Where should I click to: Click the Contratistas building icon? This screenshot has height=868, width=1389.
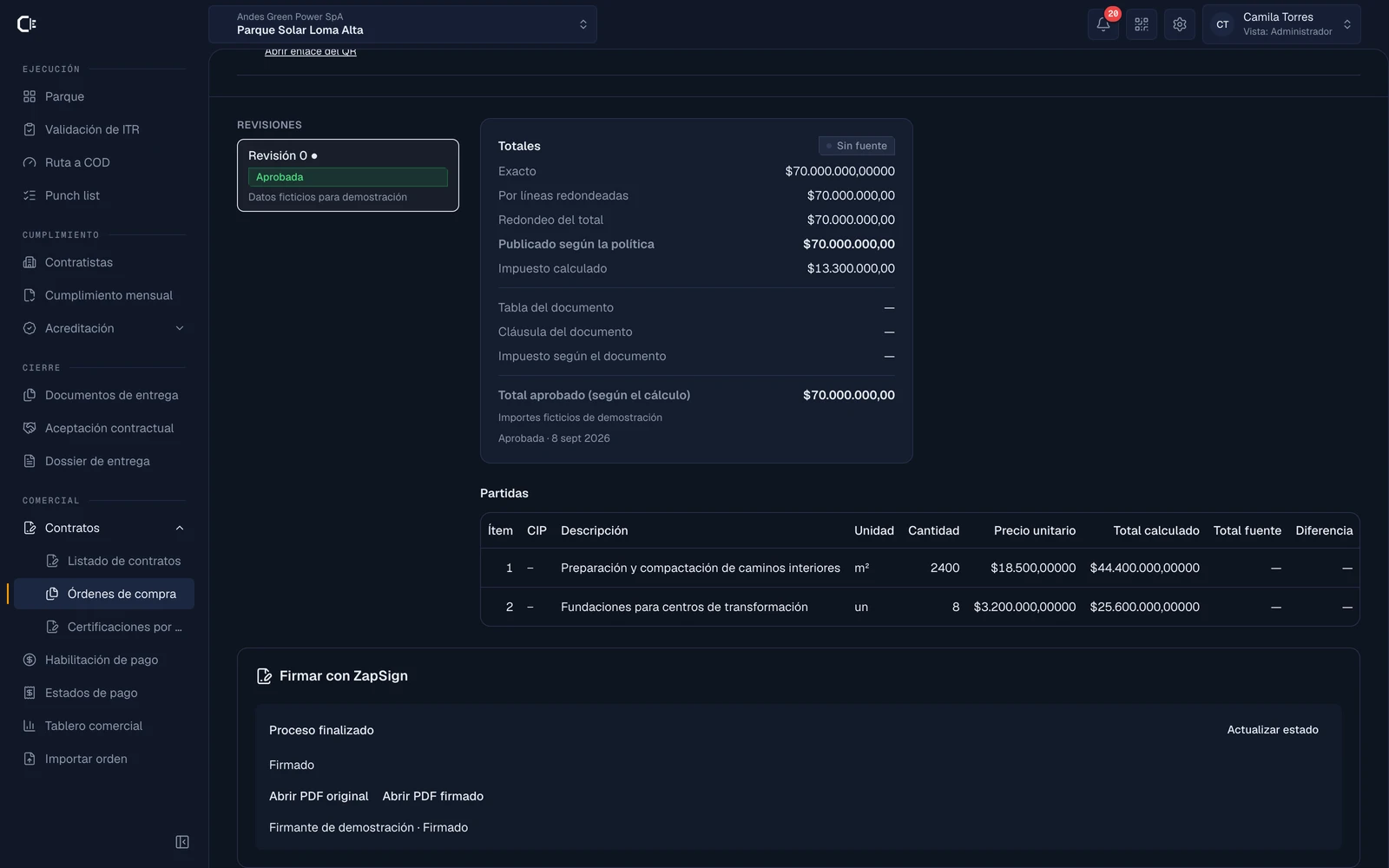coord(30,262)
